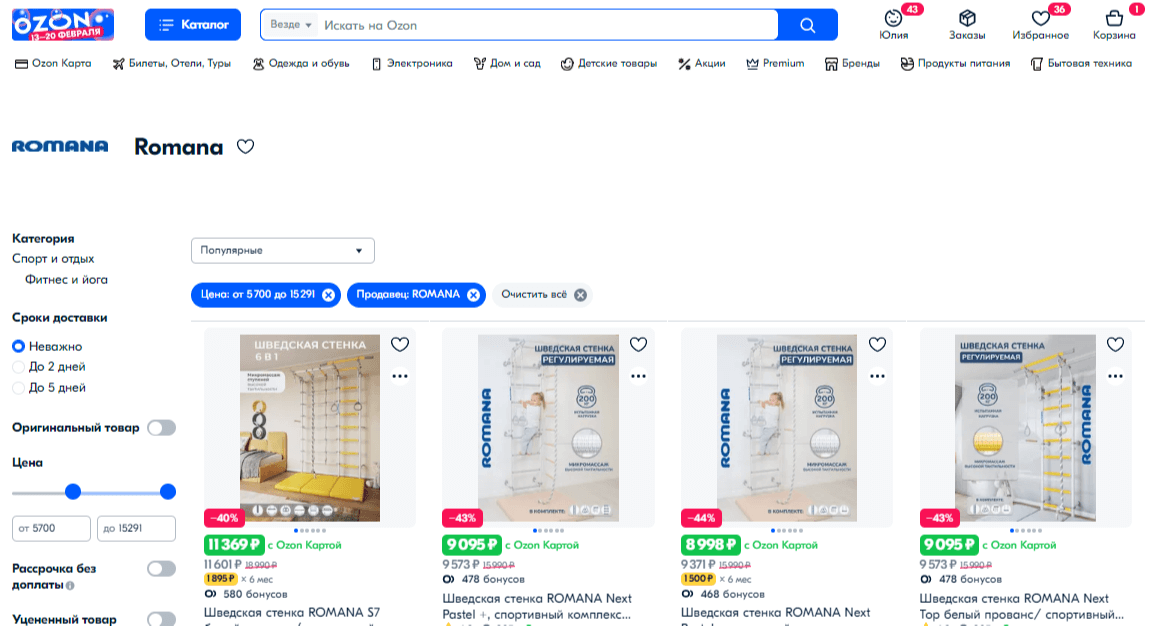Click the 11 369 ₽ Ozon Card price
The image size is (1153, 627).
[x=234, y=545]
